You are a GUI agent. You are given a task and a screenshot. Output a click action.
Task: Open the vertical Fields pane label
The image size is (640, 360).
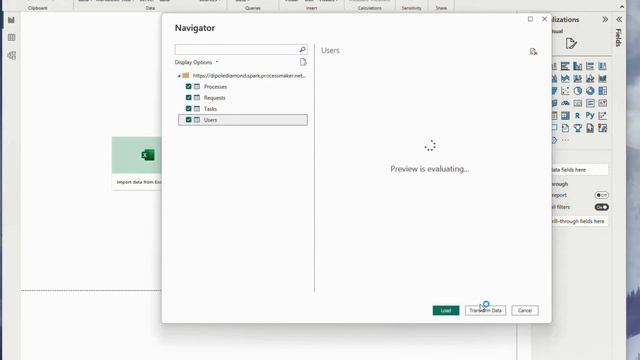coord(619,38)
